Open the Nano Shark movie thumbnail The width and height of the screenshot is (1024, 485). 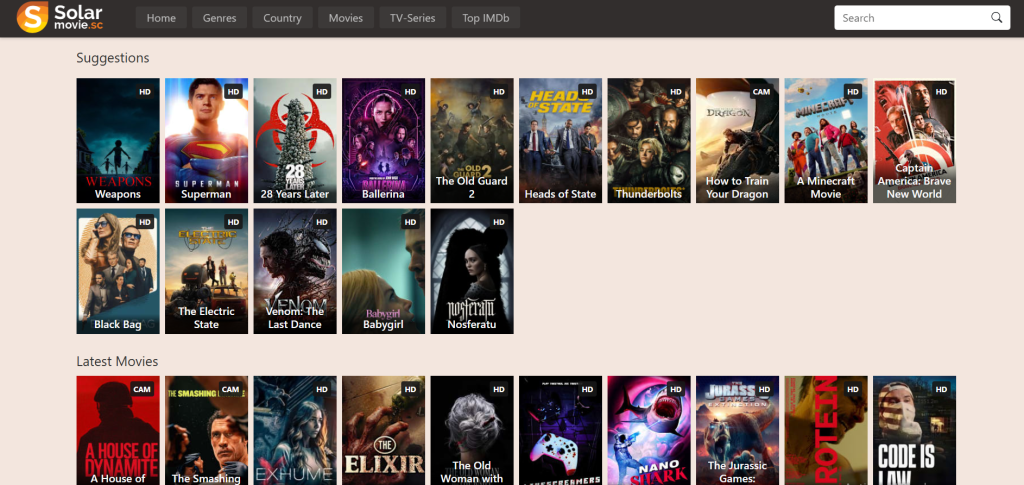click(649, 430)
